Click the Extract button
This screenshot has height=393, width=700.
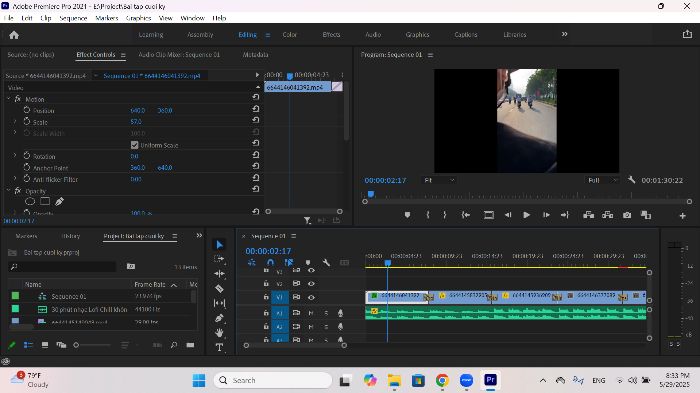click(x=608, y=215)
